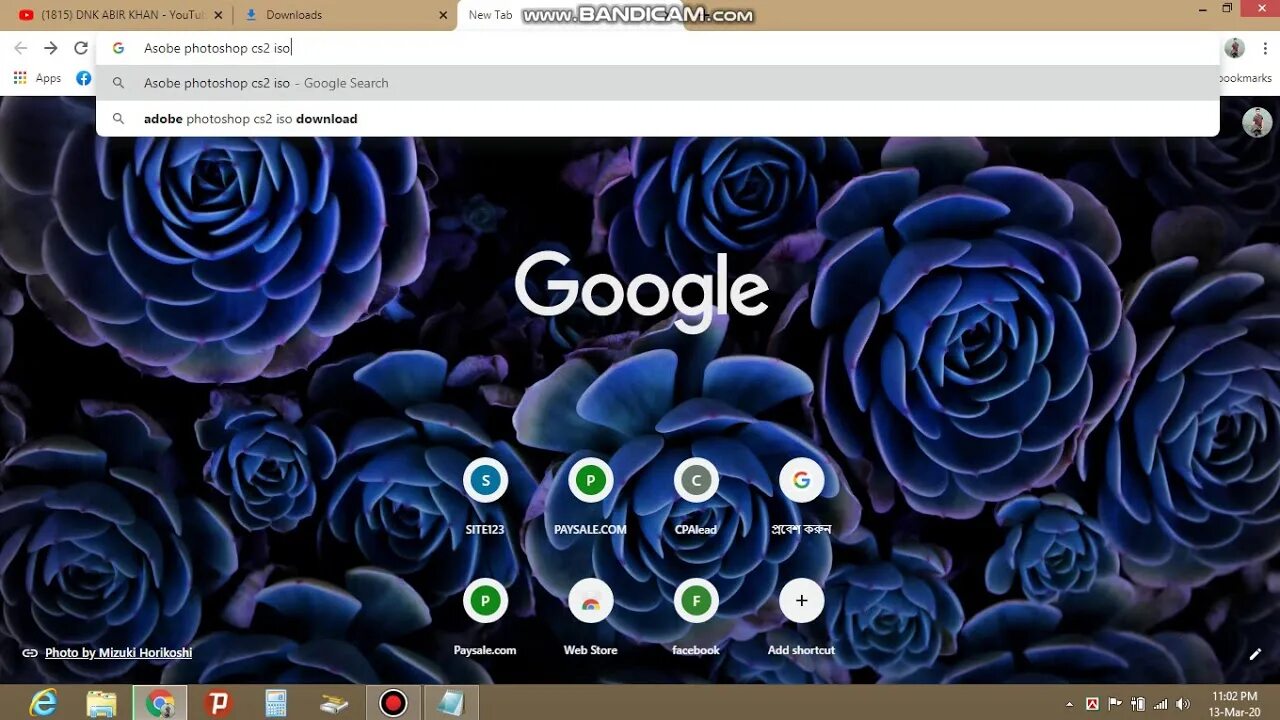The image size is (1280, 720).
Task: Open the notepad-style app on taskbar
Action: pyautogui.click(x=451, y=703)
